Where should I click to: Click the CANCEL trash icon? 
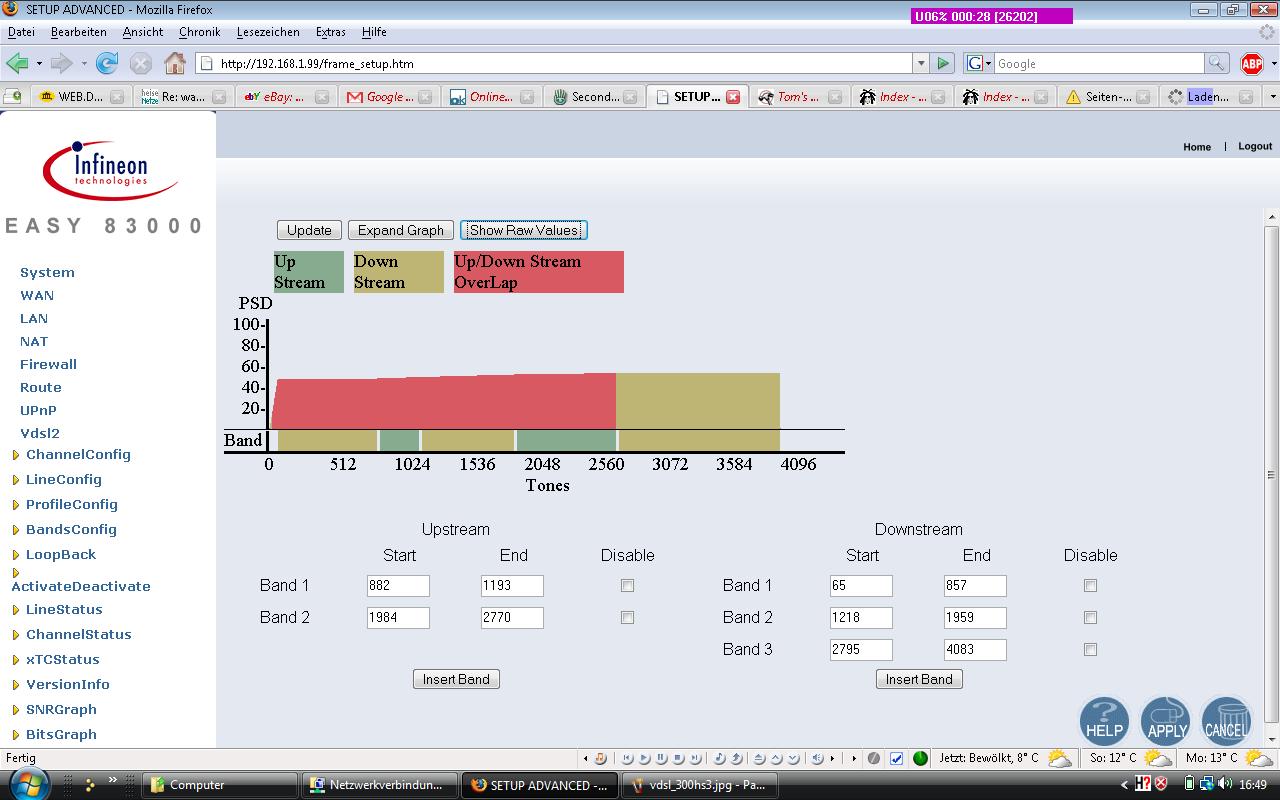tap(1226, 721)
